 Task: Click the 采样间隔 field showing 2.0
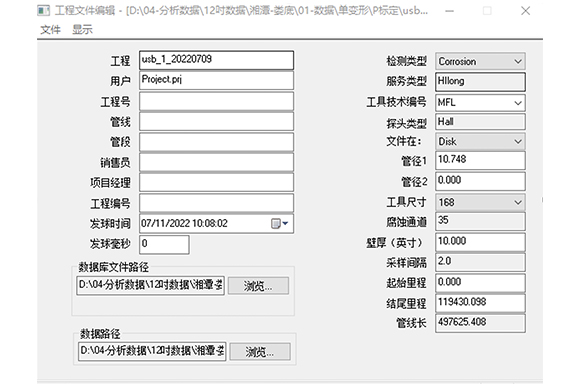[x=480, y=262]
